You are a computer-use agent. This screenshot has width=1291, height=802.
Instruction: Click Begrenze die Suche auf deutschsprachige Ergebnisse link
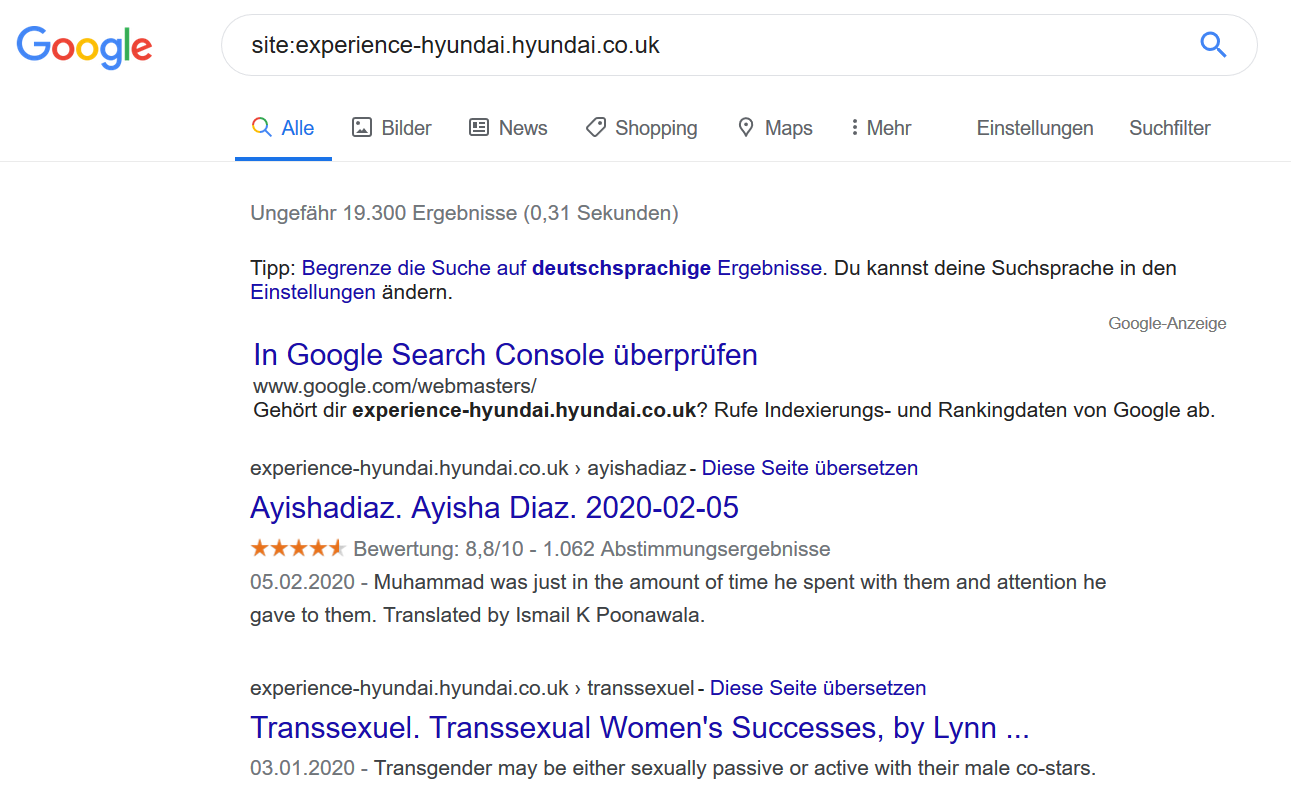pyautogui.click(x=562, y=268)
